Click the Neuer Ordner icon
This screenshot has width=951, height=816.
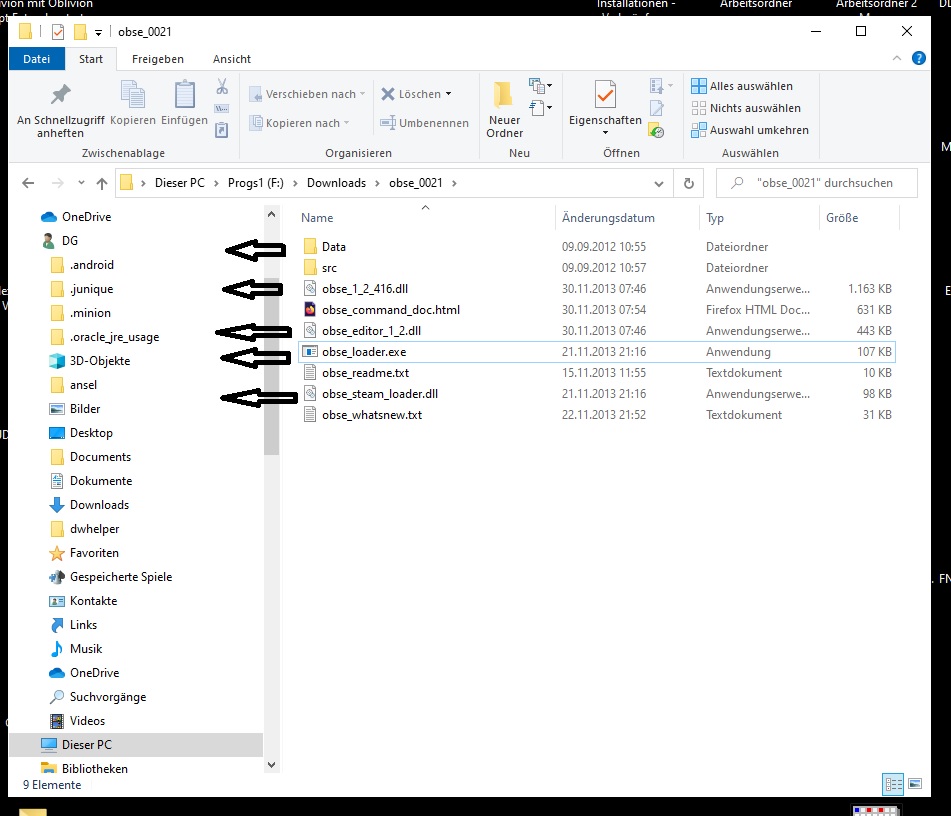(504, 96)
